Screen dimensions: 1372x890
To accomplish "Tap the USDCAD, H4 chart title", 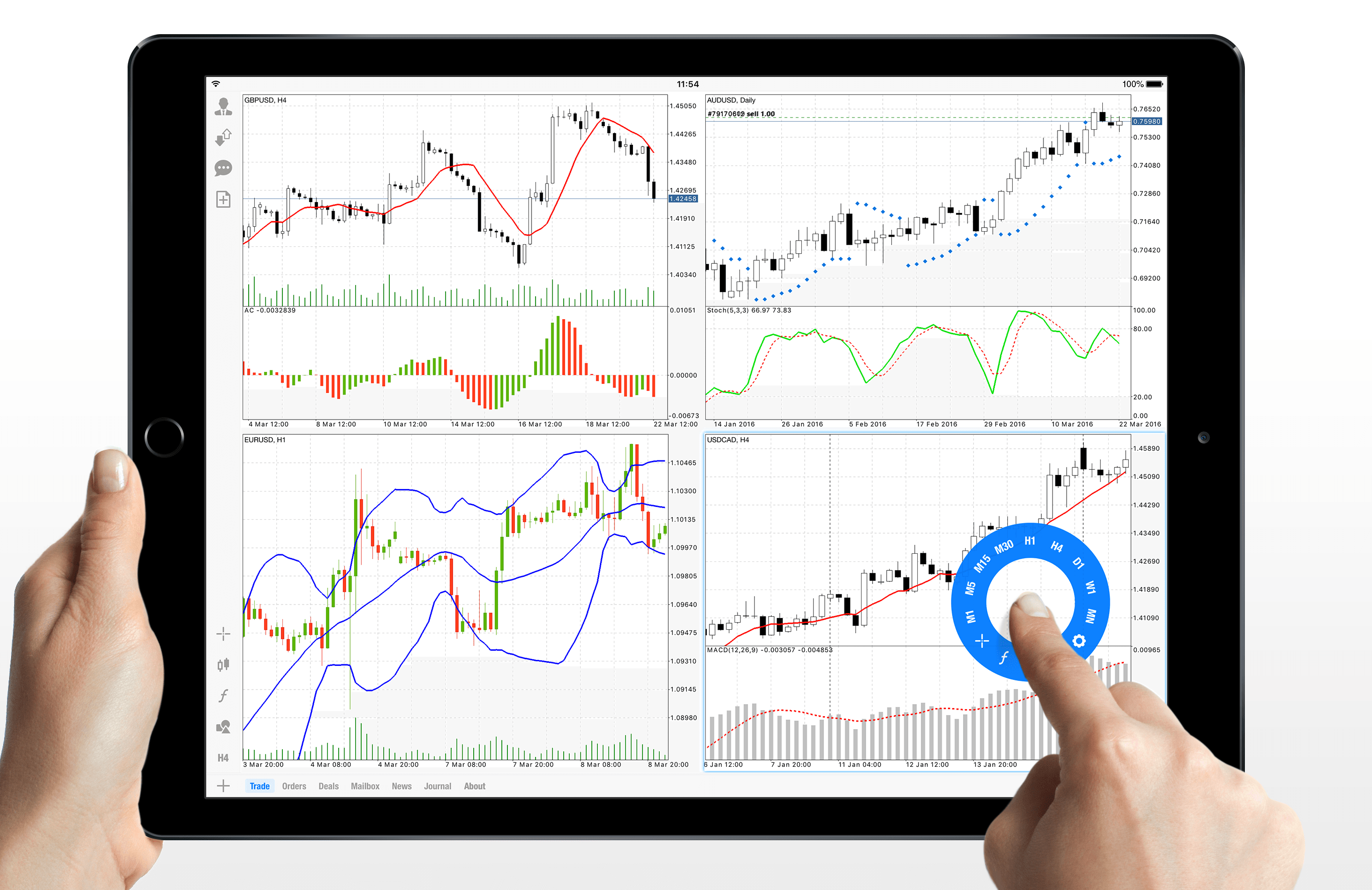I will coord(728,440).
